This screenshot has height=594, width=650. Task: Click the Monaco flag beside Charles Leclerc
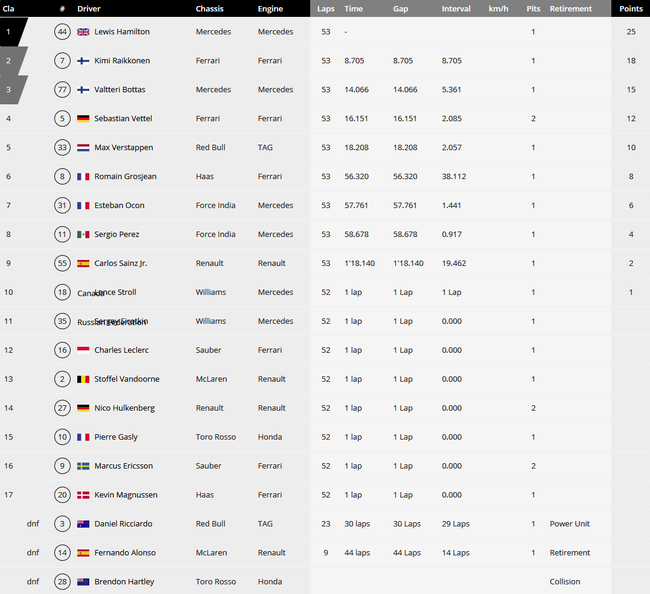tap(83, 351)
